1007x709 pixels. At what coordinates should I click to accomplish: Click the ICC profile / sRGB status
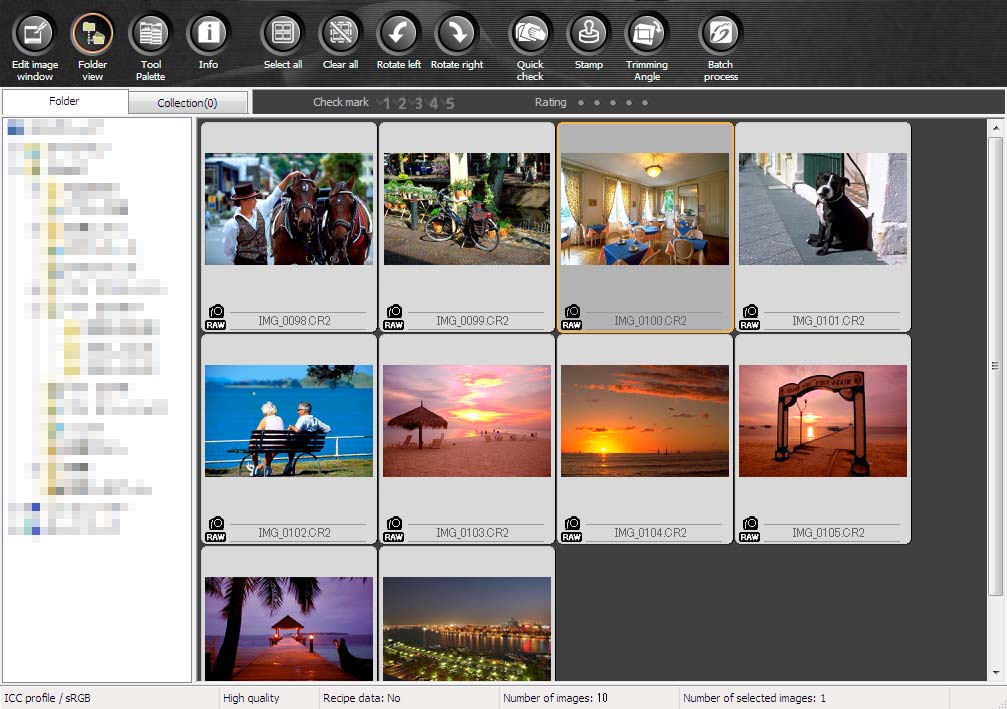click(48, 698)
